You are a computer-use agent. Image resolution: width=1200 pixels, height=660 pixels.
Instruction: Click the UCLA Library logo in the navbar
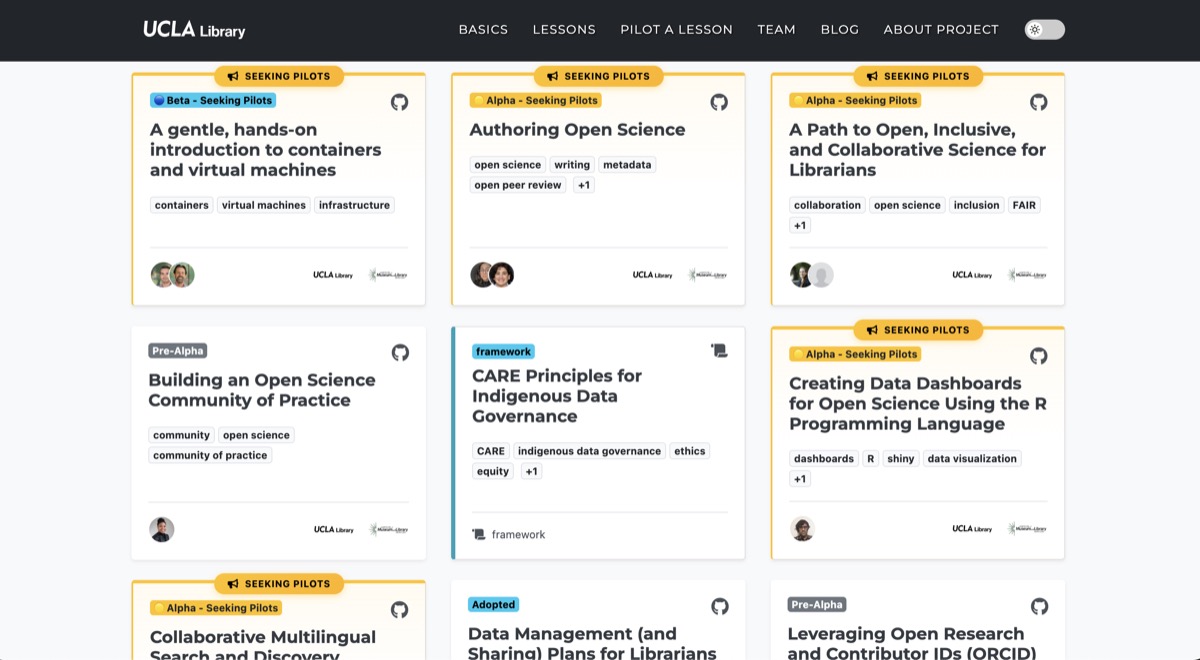click(x=194, y=29)
